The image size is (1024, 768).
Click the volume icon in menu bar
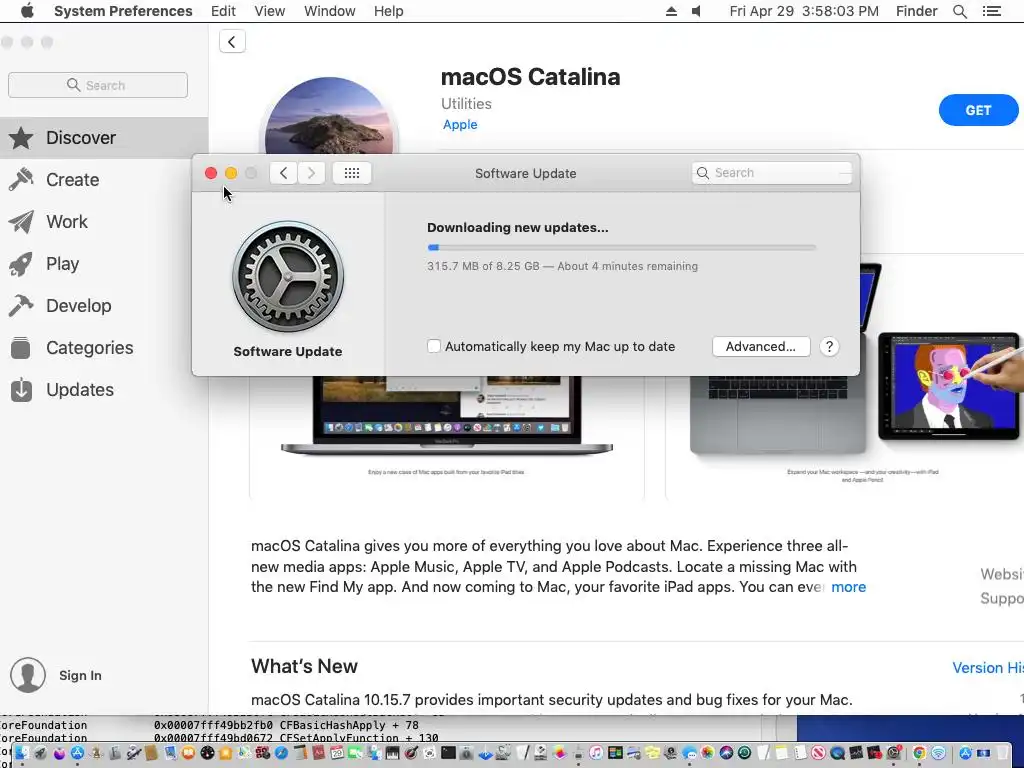click(696, 11)
